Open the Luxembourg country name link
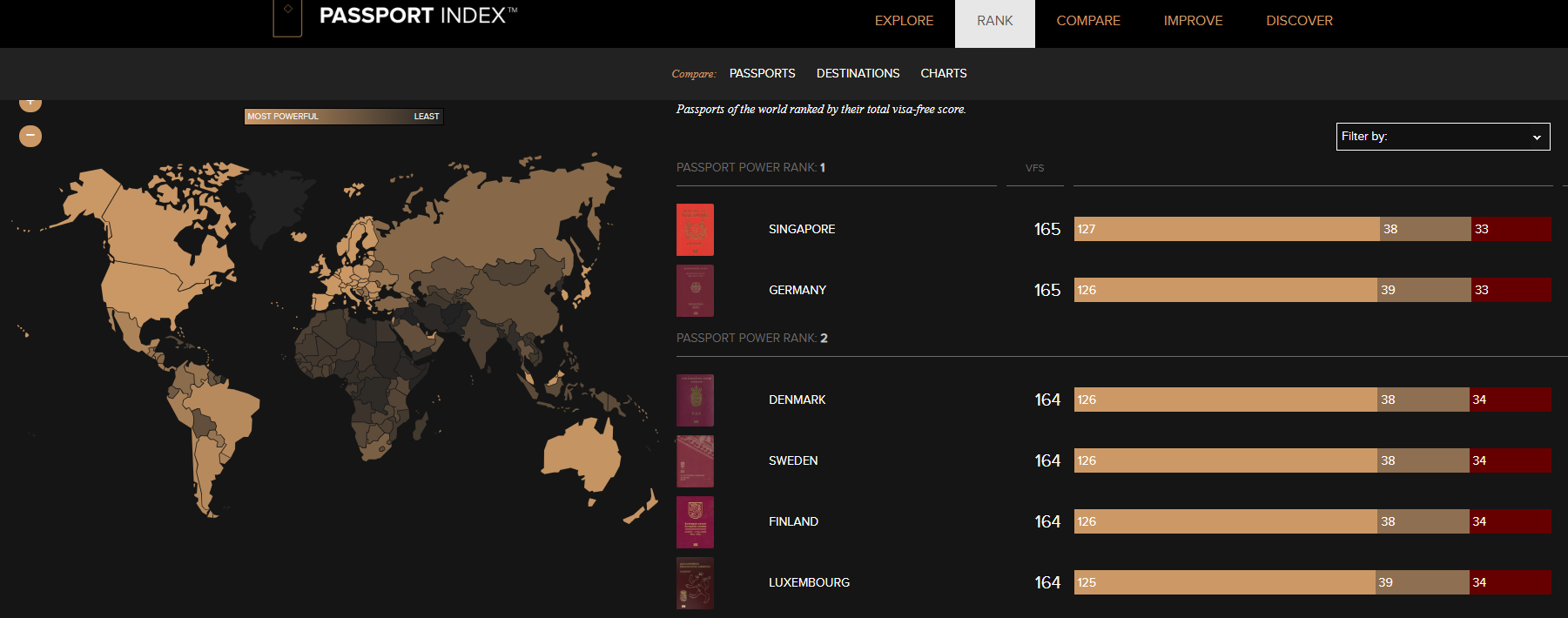The height and width of the screenshot is (618, 1568). [809, 582]
